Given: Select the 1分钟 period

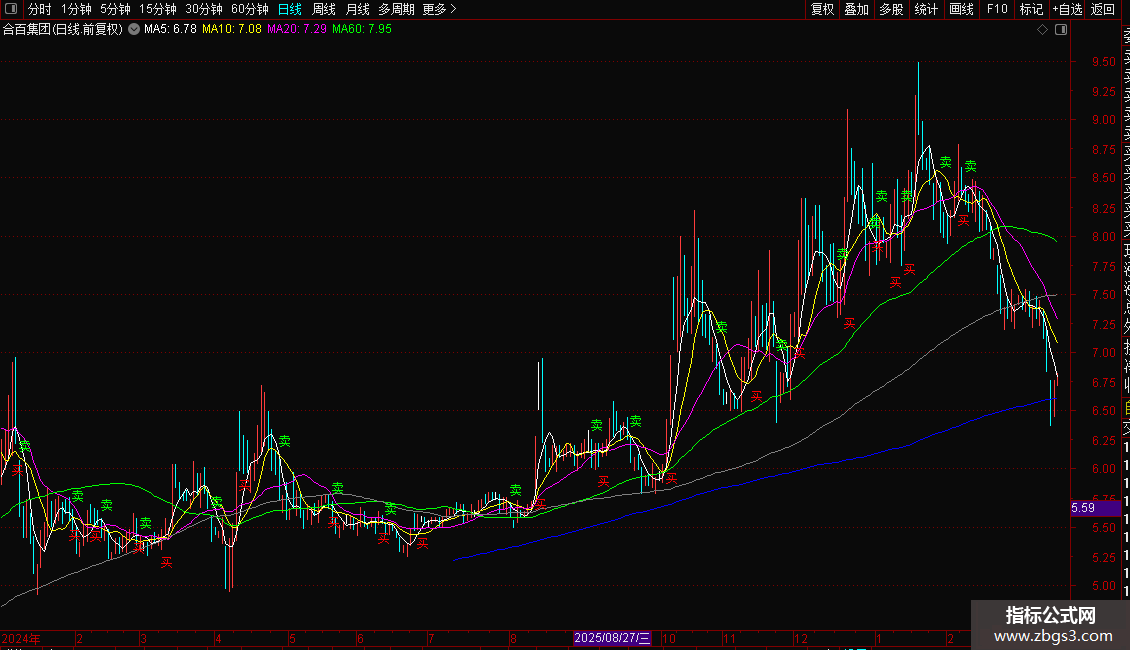Looking at the screenshot, I should (76, 9).
